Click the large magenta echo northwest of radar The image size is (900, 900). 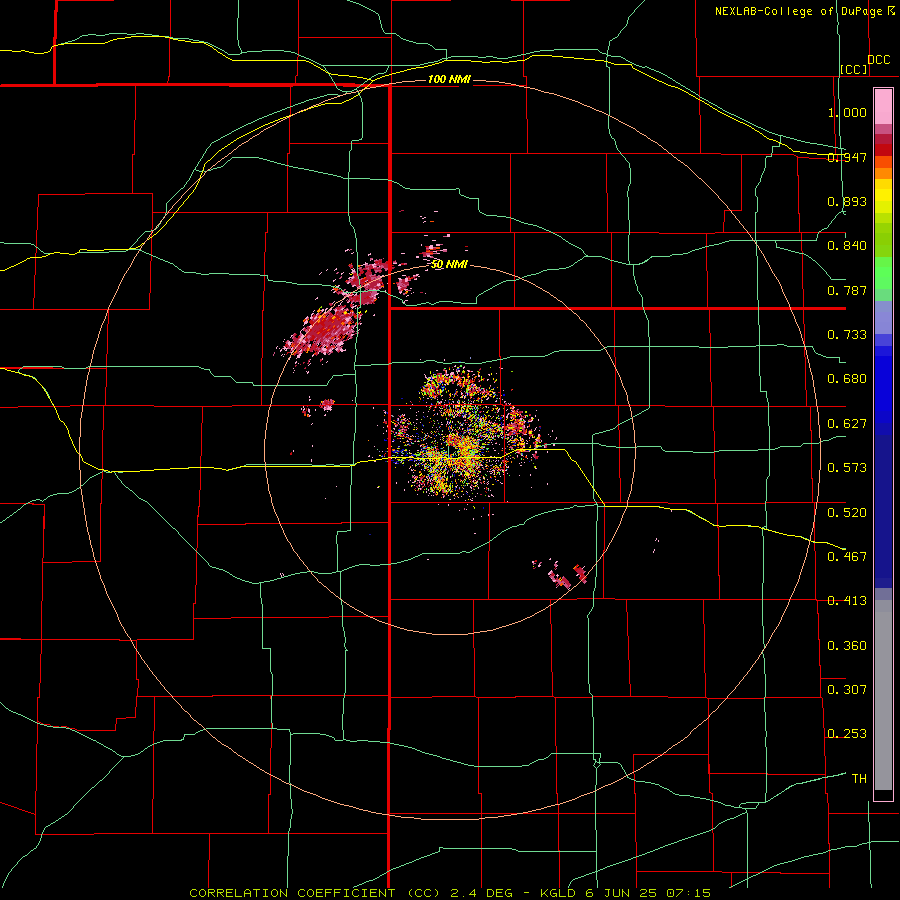(326, 330)
